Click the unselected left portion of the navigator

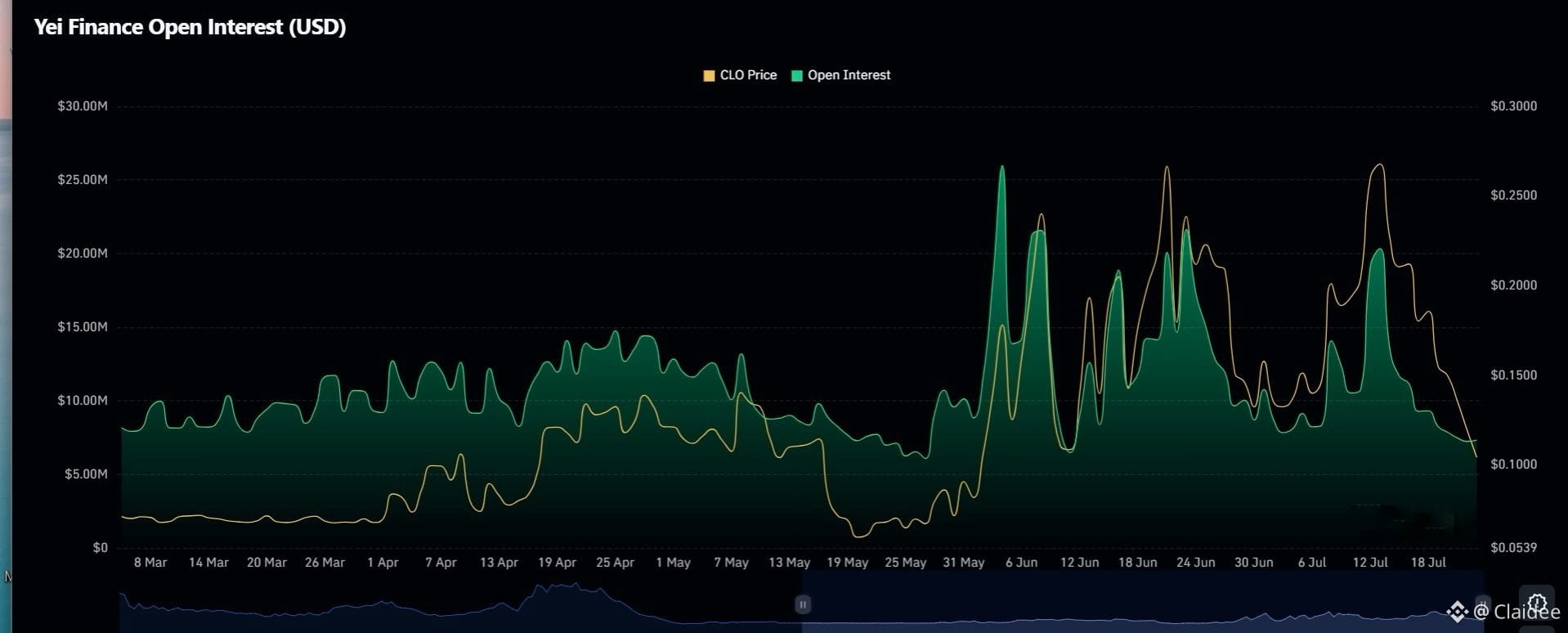click(x=460, y=602)
